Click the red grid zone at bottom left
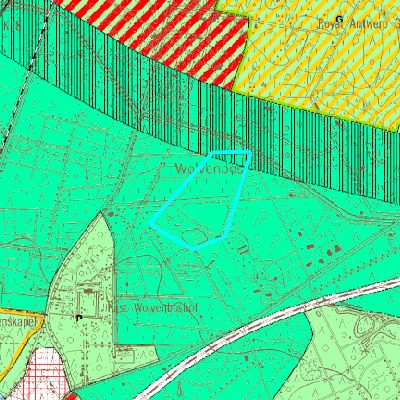 [47, 373]
